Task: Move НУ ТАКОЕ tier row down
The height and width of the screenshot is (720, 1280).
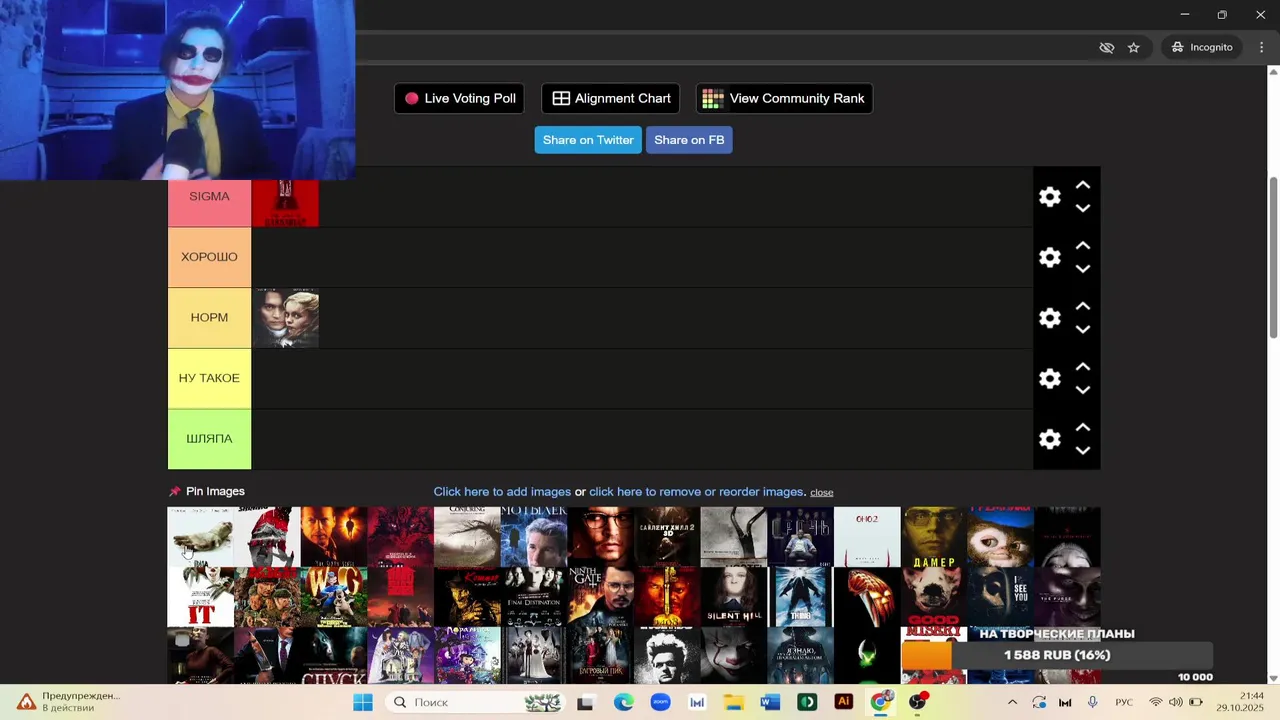Action: [1082, 390]
